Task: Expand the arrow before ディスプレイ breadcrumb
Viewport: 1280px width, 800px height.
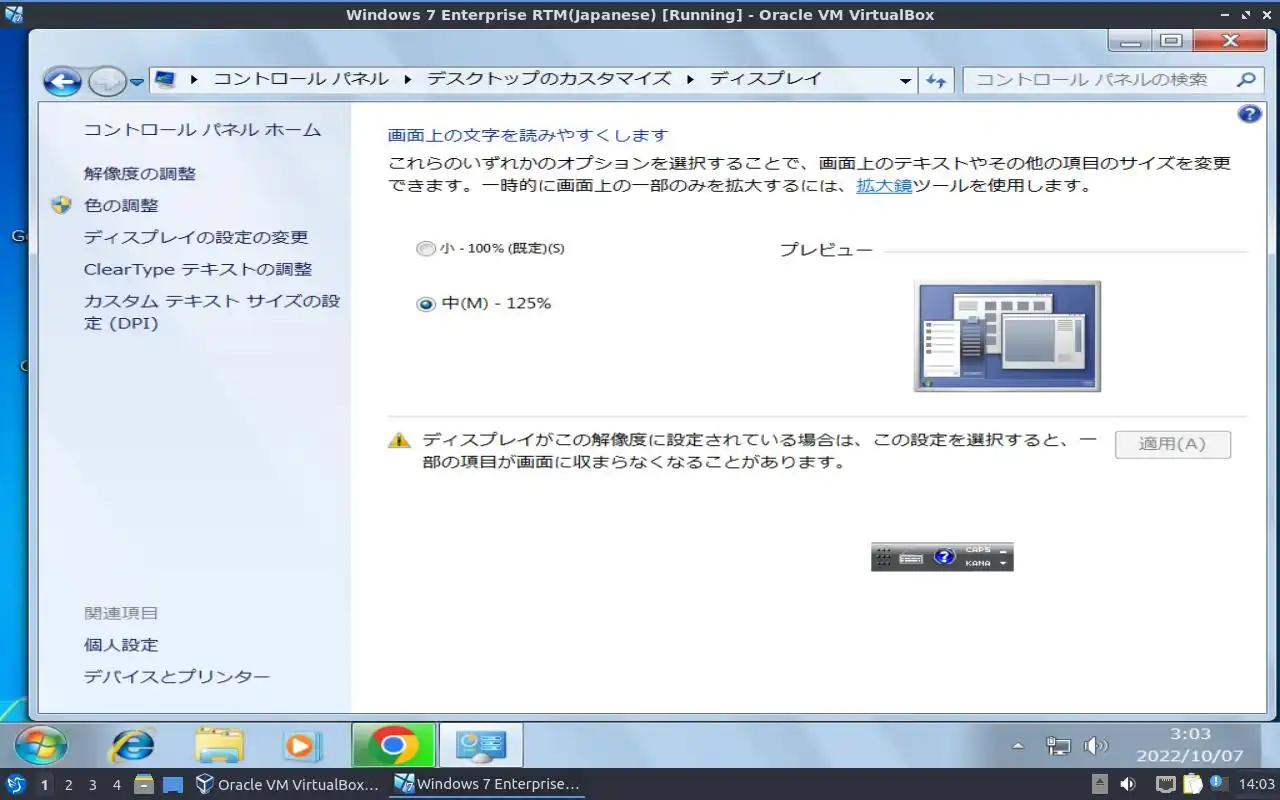Action: pyautogui.click(x=690, y=79)
